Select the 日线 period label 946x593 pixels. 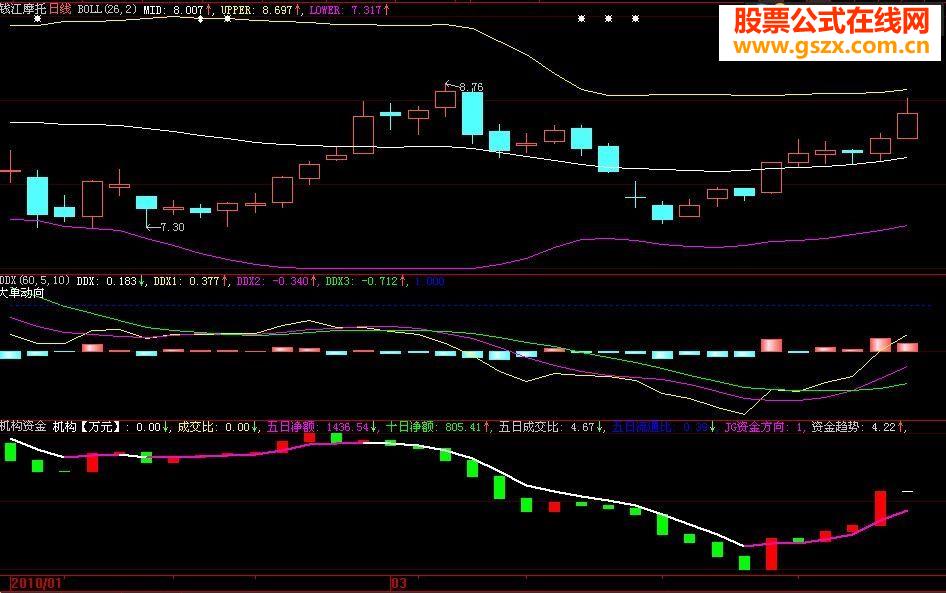point(59,9)
